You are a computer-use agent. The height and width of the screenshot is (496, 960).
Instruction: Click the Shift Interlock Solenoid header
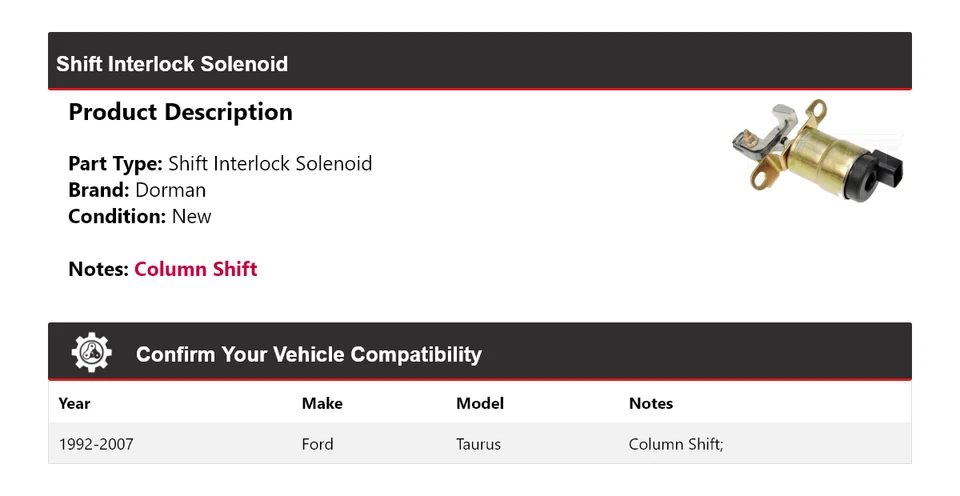[172, 64]
